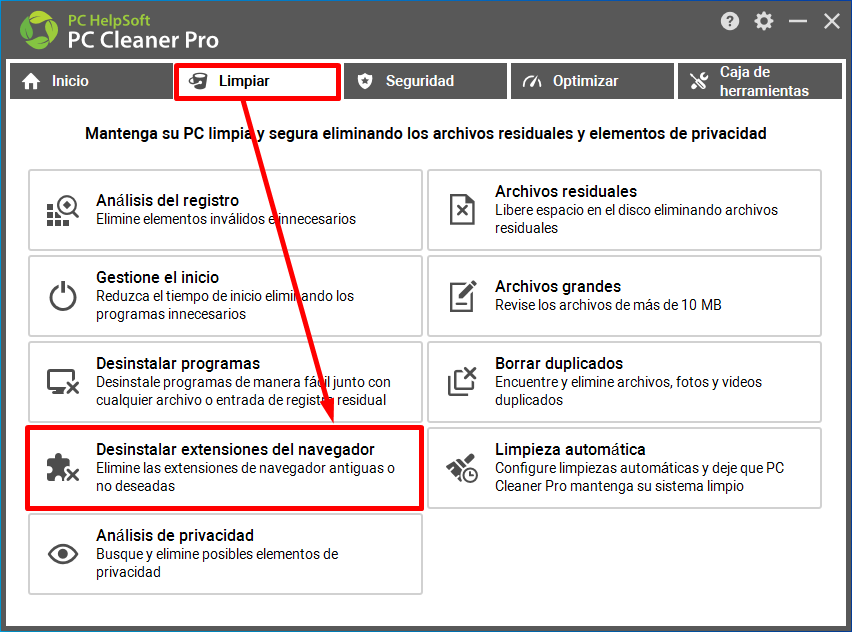Minimize the PC Cleaner Pro window
The height and width of the screenshot is (632, 852).
pos(798,21)
